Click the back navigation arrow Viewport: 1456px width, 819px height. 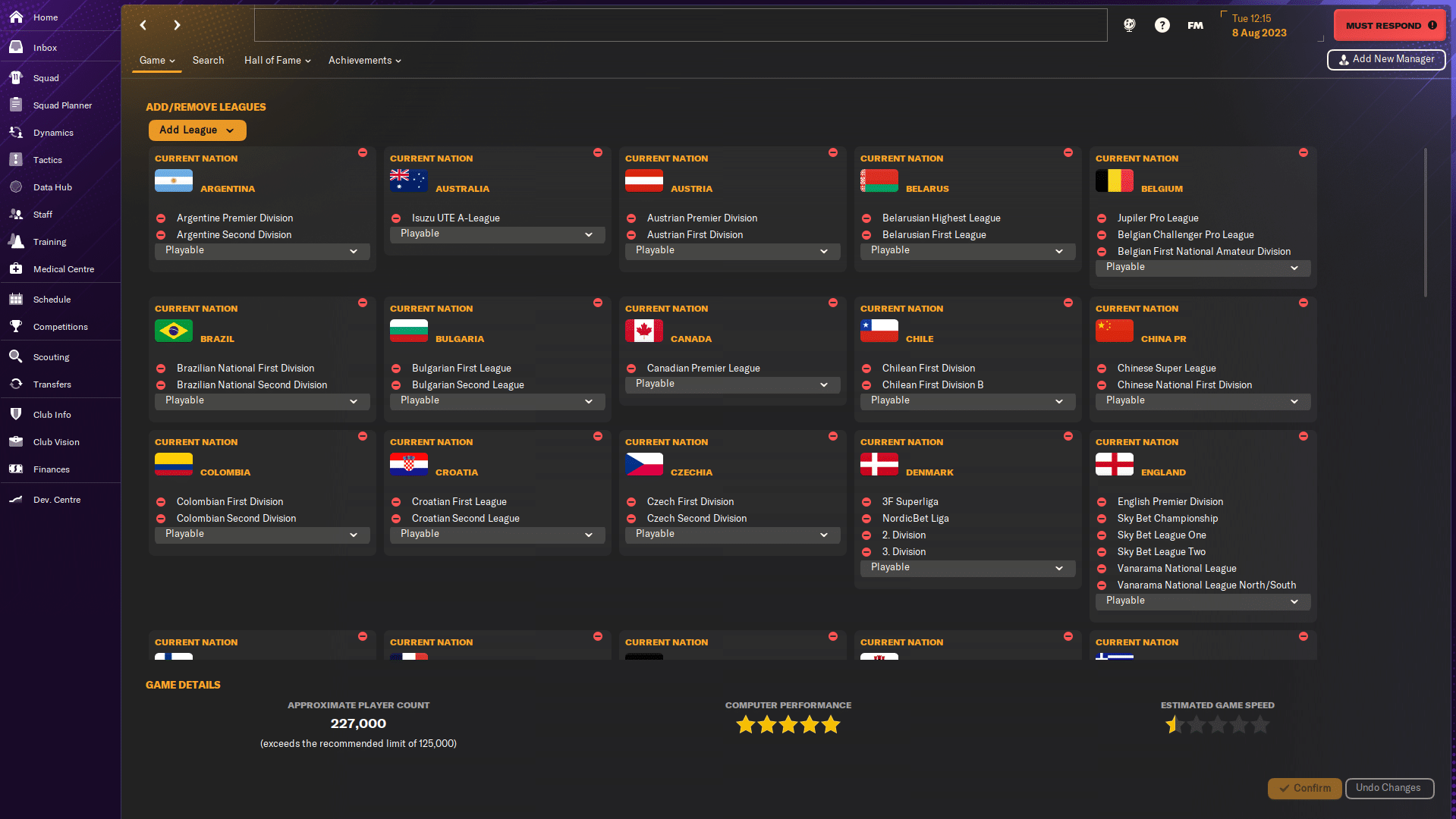143,25
